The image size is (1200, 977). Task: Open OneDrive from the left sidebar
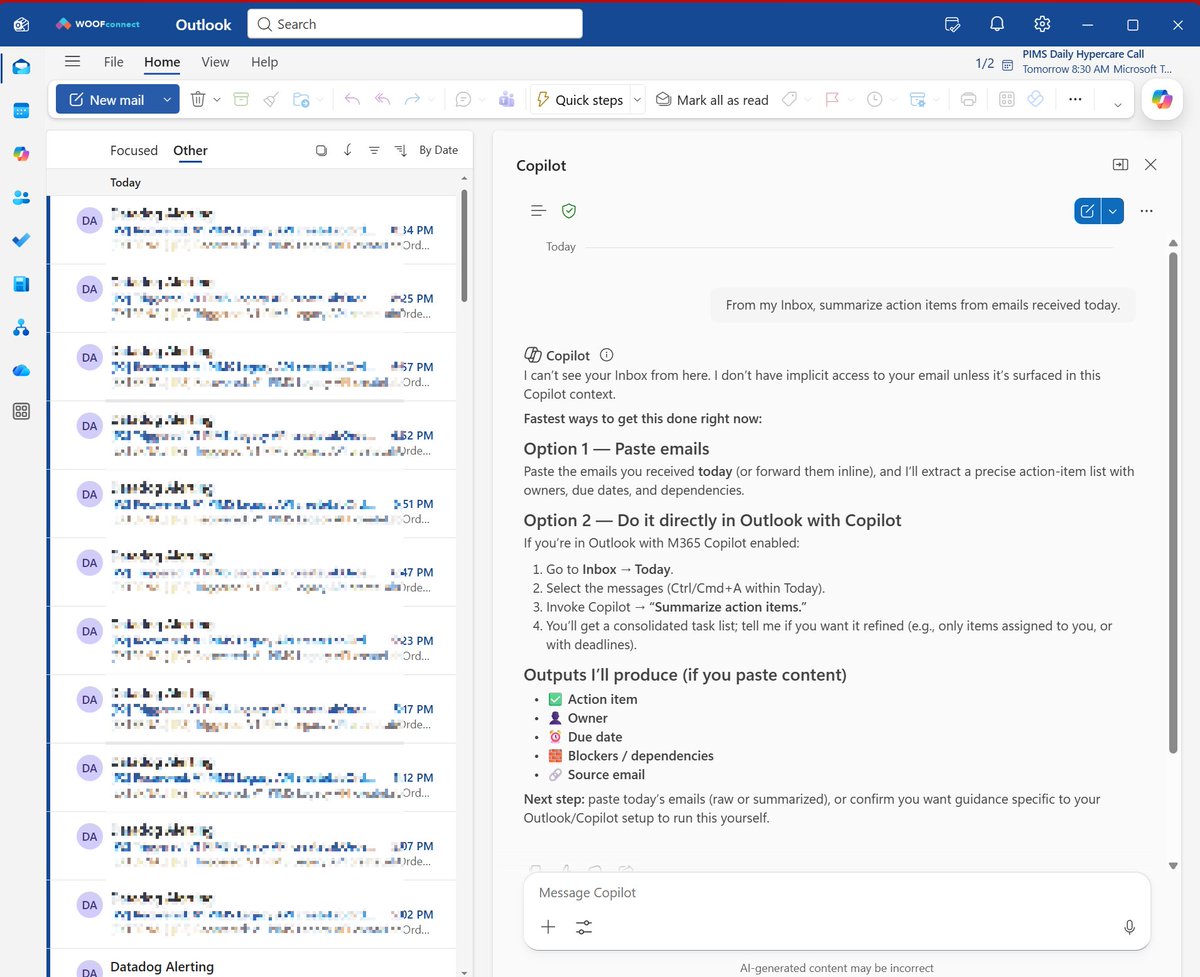point(21,370)
